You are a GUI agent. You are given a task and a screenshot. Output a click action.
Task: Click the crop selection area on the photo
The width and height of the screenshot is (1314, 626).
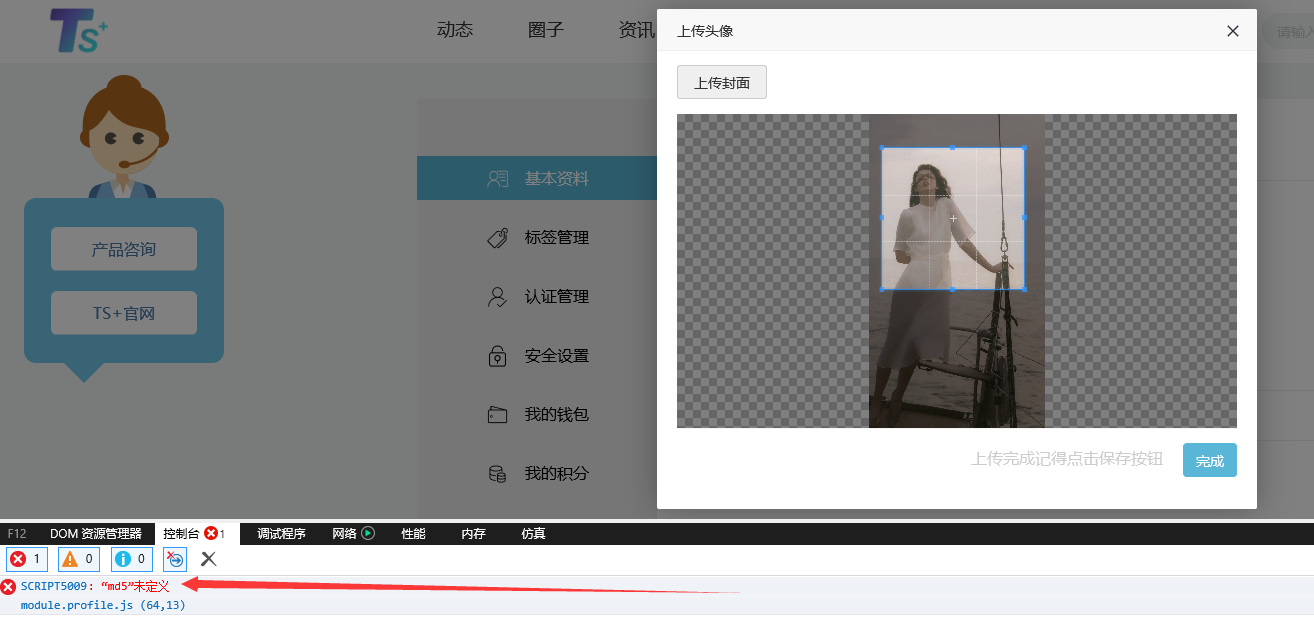(x=953, y=218)
